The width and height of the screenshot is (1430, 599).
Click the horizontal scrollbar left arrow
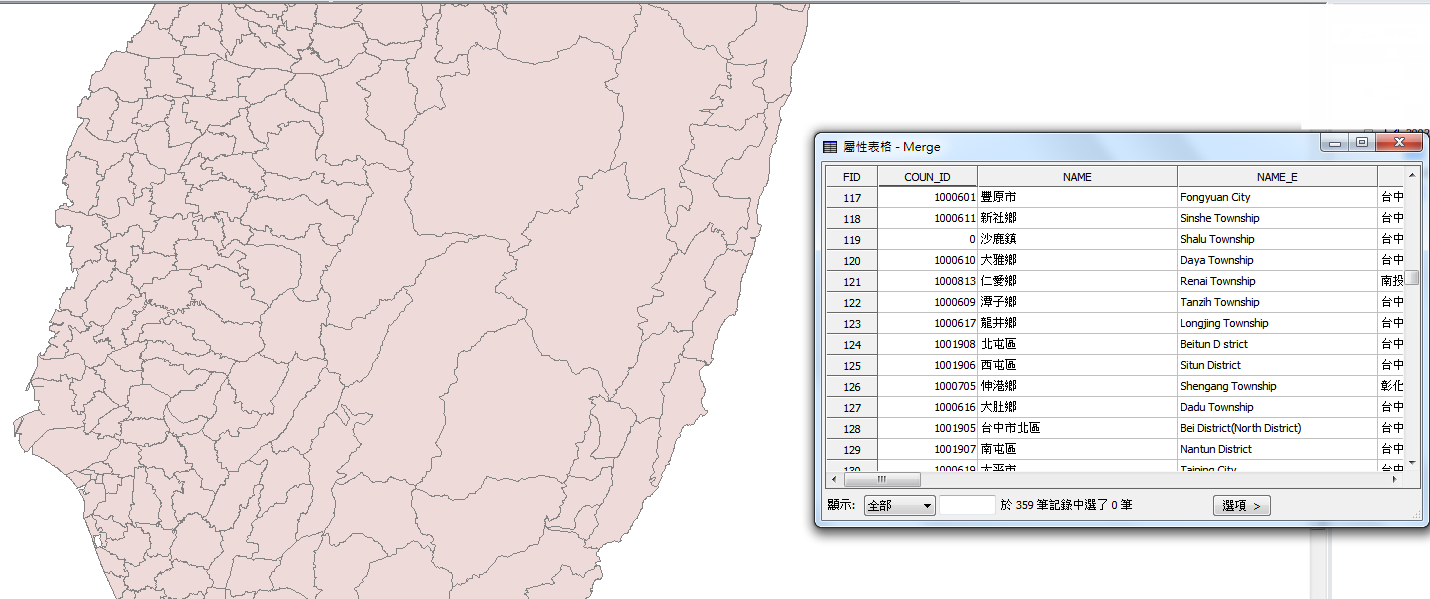click(x=833, y=480)
